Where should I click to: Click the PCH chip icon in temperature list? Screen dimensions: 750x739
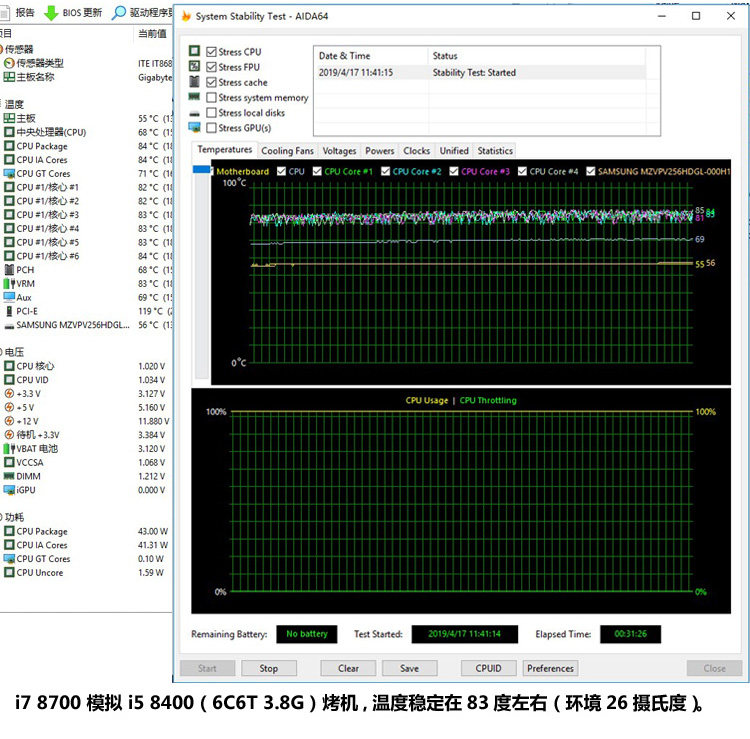pos(9,270)
